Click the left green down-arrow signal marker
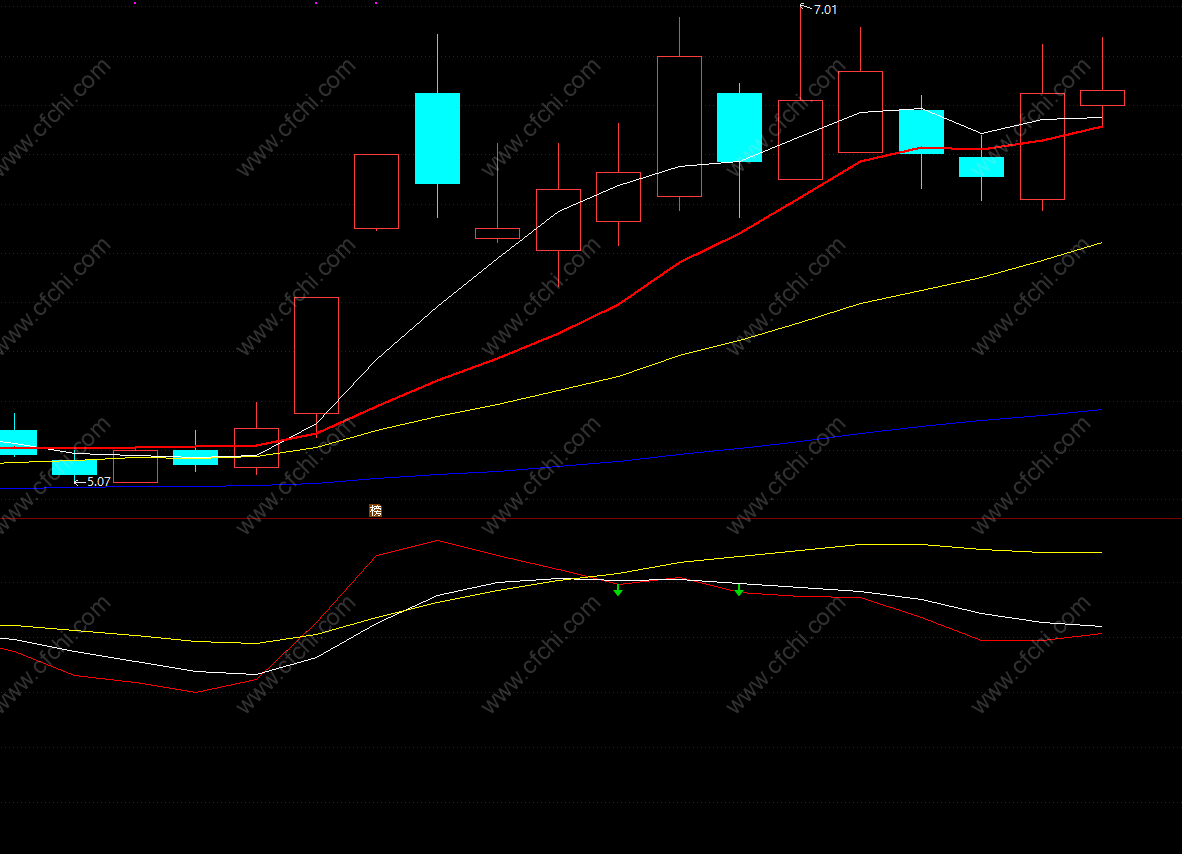 coord(618,590)
